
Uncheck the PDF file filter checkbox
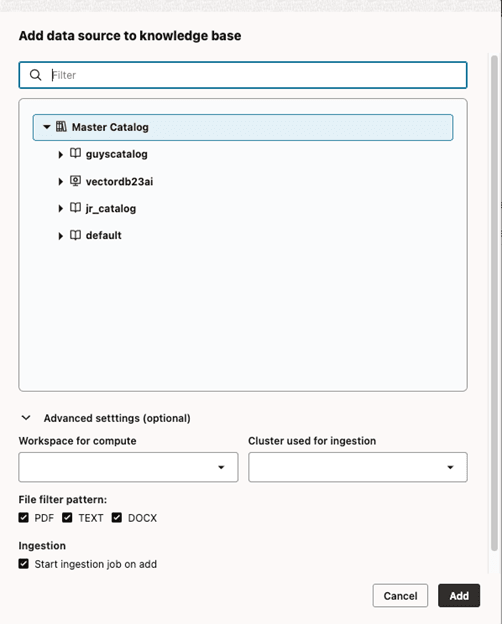click(x=23, y=517)
